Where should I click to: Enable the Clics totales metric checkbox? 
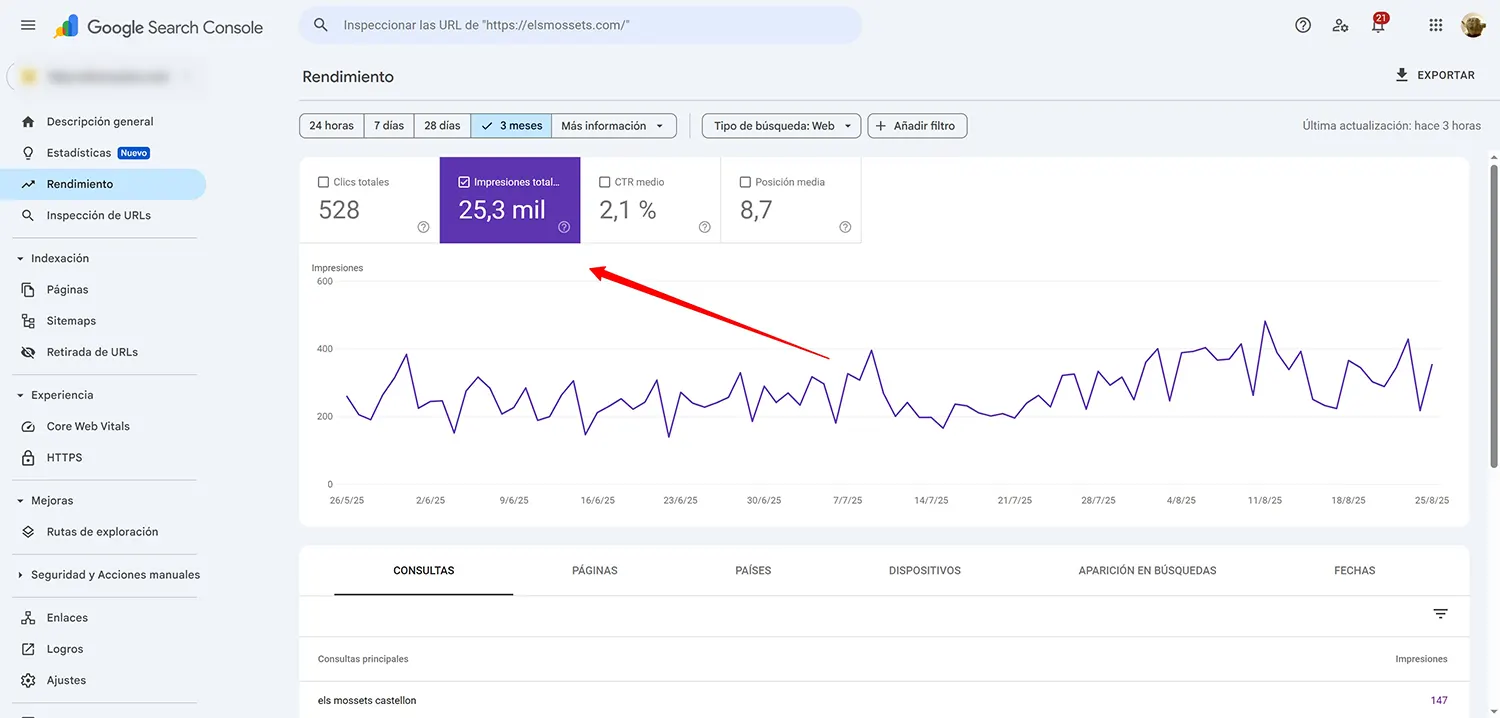pyautogui.click(x=323, y=181)
